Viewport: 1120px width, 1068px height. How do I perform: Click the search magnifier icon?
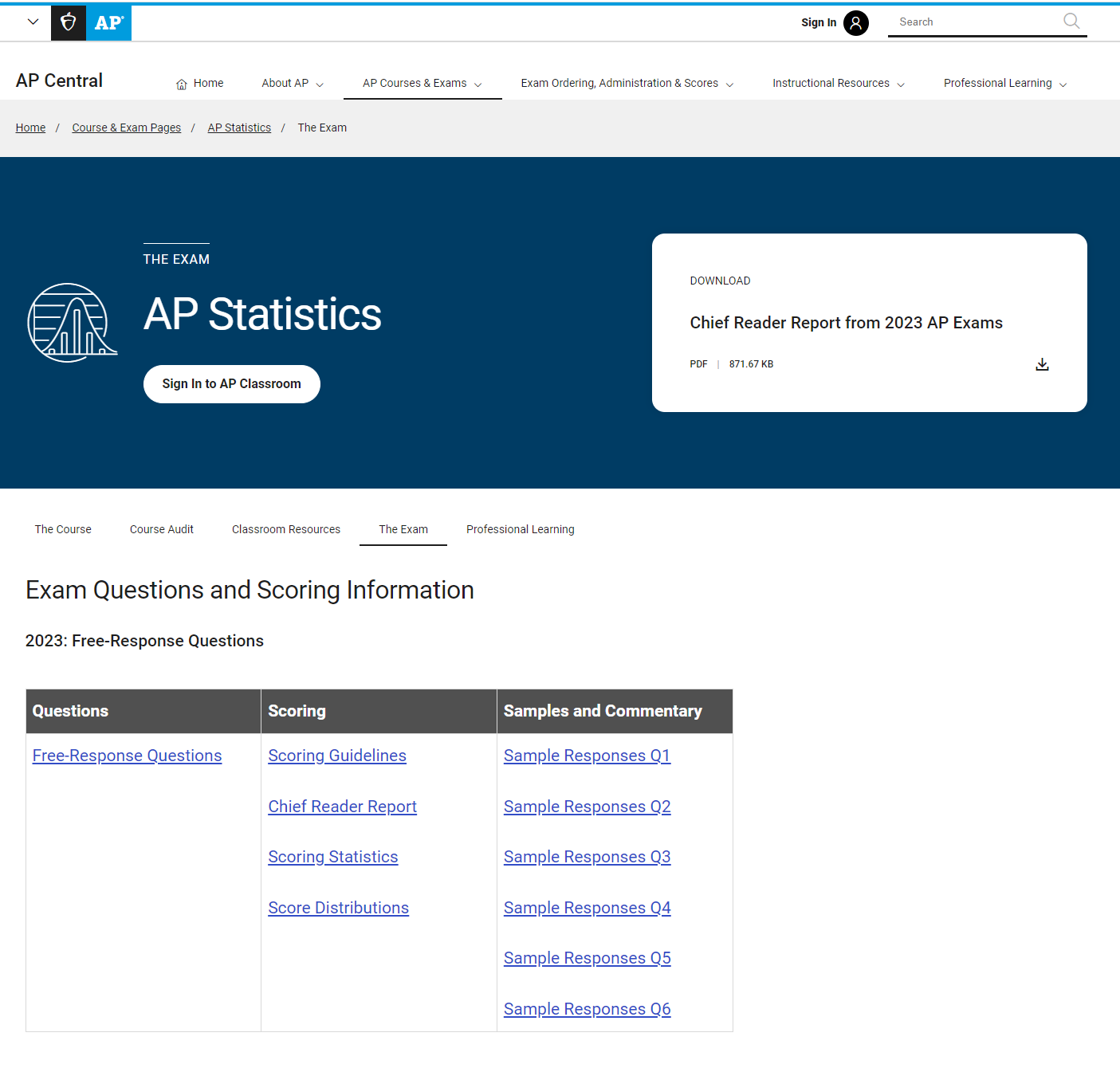point(1071,22)
